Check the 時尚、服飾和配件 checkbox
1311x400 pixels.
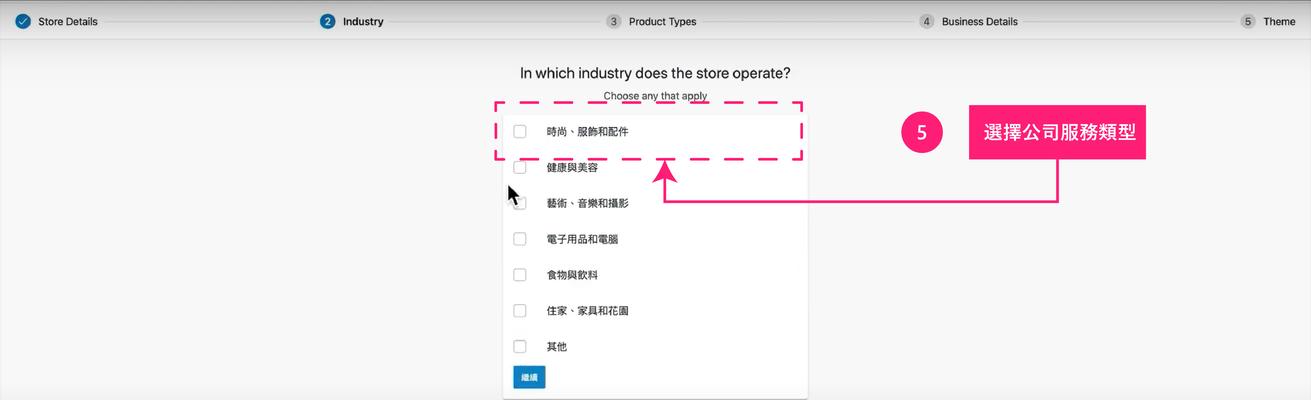520,131
